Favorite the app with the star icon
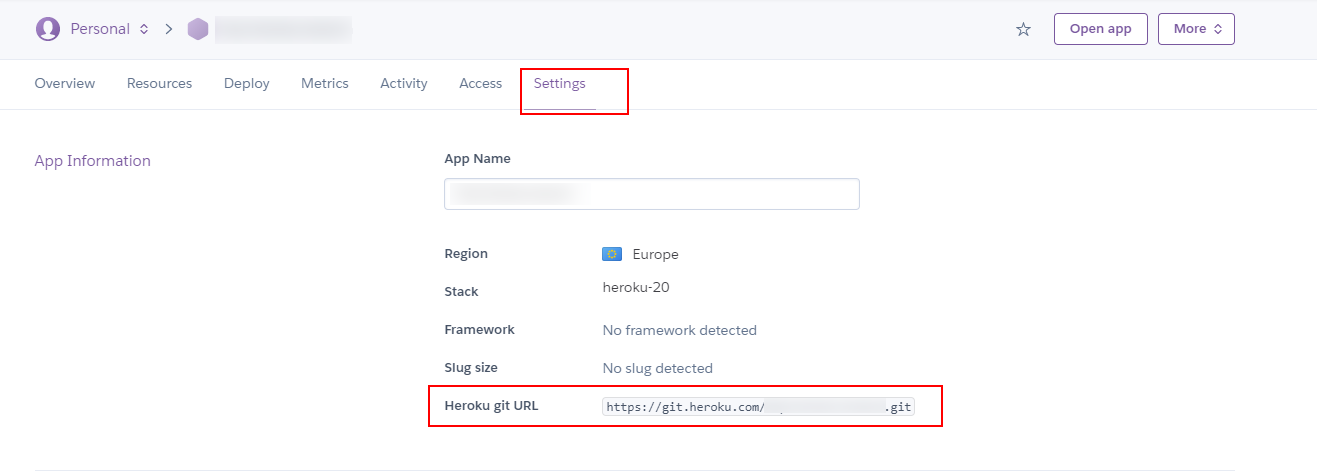 (x=1023, y=29)
